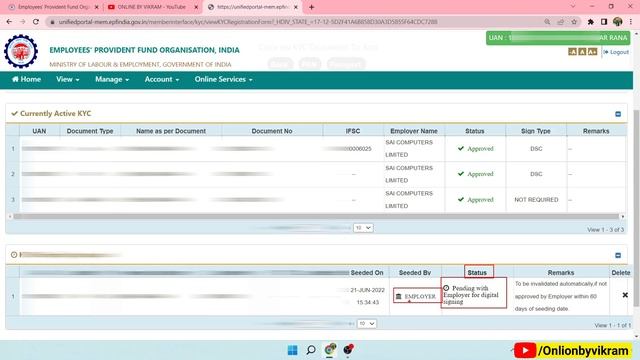Click the Sign Type column header

[536, 131]
